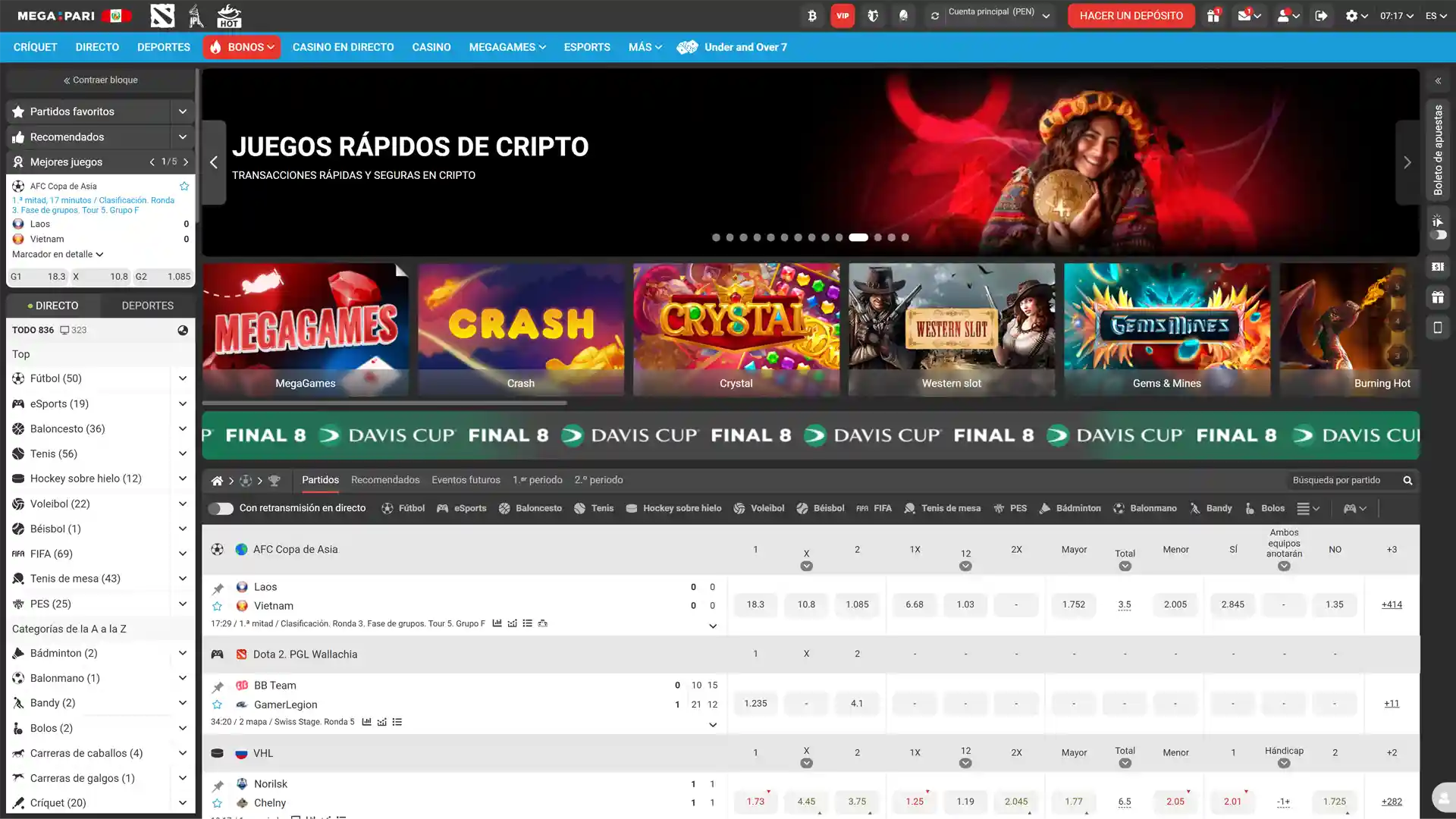1456x819 pixels.
Task: Star the GamerLegion match as favorite
Action: click(x=218, y=704)
